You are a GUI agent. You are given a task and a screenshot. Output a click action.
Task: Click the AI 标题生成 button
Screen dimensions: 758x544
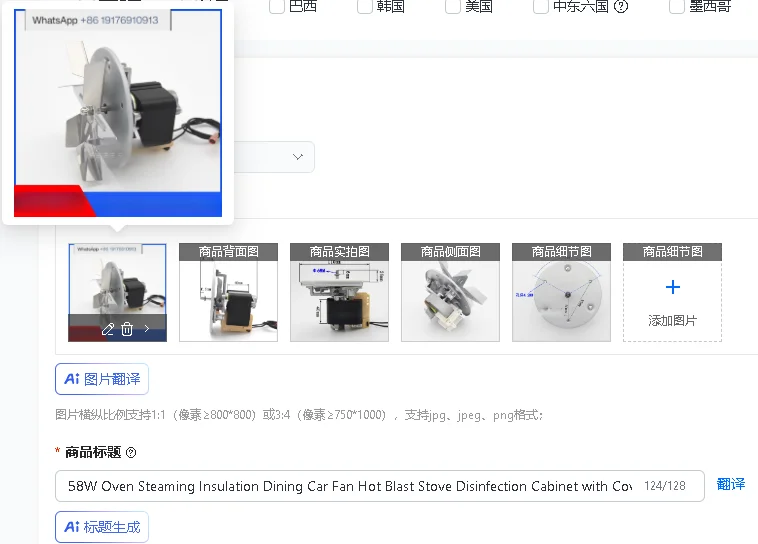pyautogui.click(x=102, y=527)
